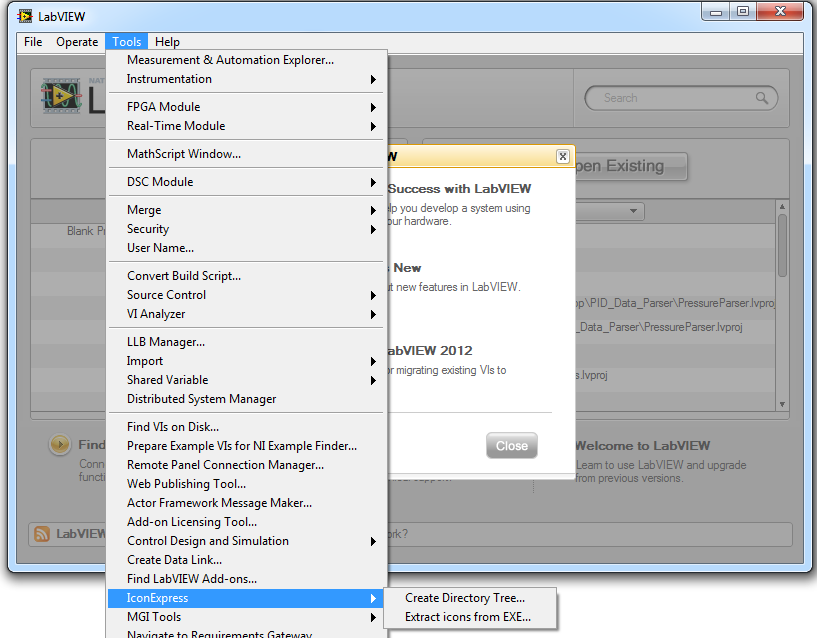This screenshot has height=638, width=817.
Task: Click the LabVIEW 2012 upgrade heading
Action: [430, 350]
